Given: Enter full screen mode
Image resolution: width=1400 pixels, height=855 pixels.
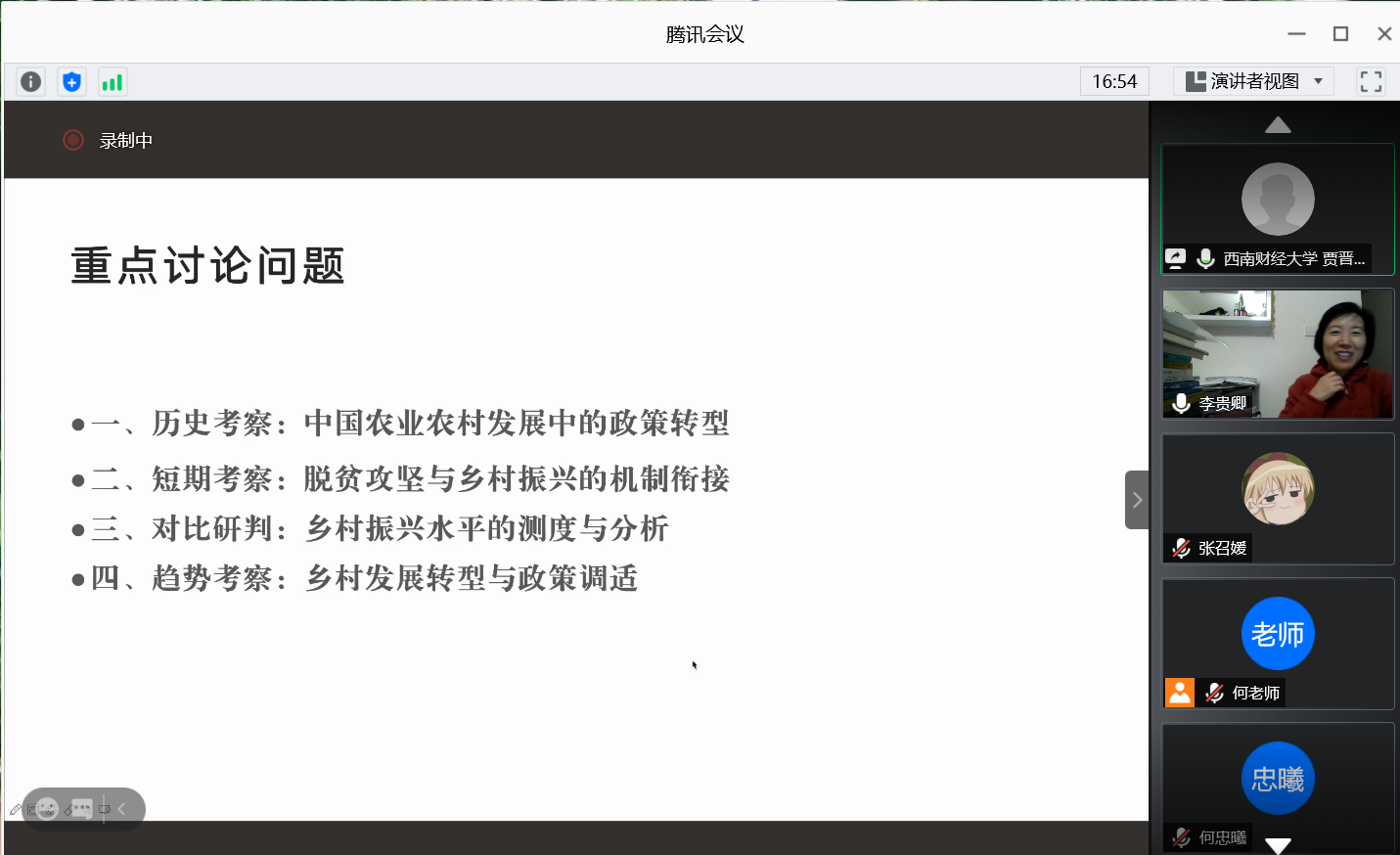Looking at the screenshot, I should tap(1371, 82).
